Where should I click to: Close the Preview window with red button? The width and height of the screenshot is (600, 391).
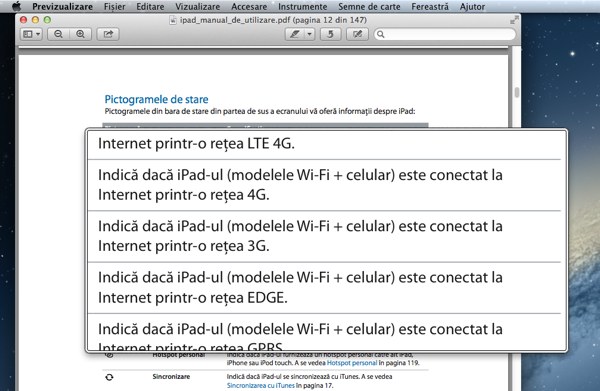click(x=23, y=20)
